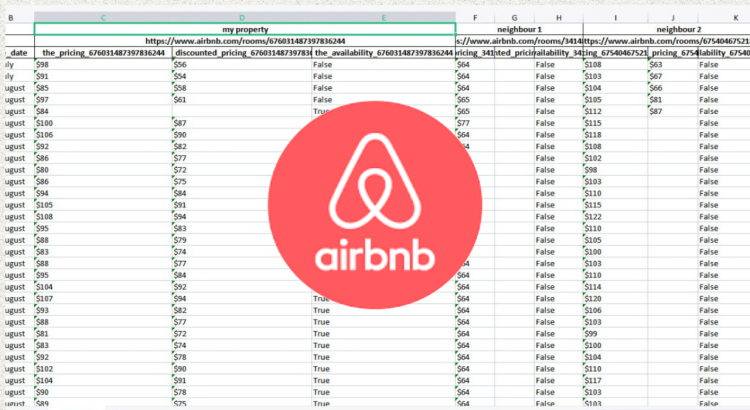The image size is (750, 410).
Task: Select column K header
Action: tap(724, 18)
